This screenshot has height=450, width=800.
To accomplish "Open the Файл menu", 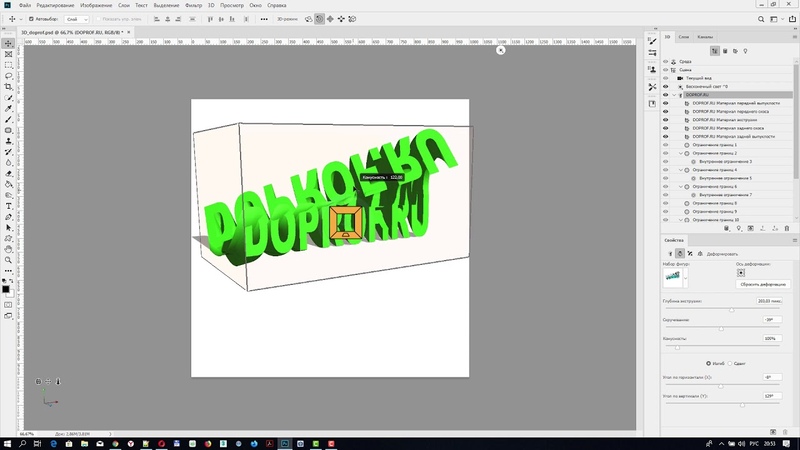I will (x=24, y=5).
